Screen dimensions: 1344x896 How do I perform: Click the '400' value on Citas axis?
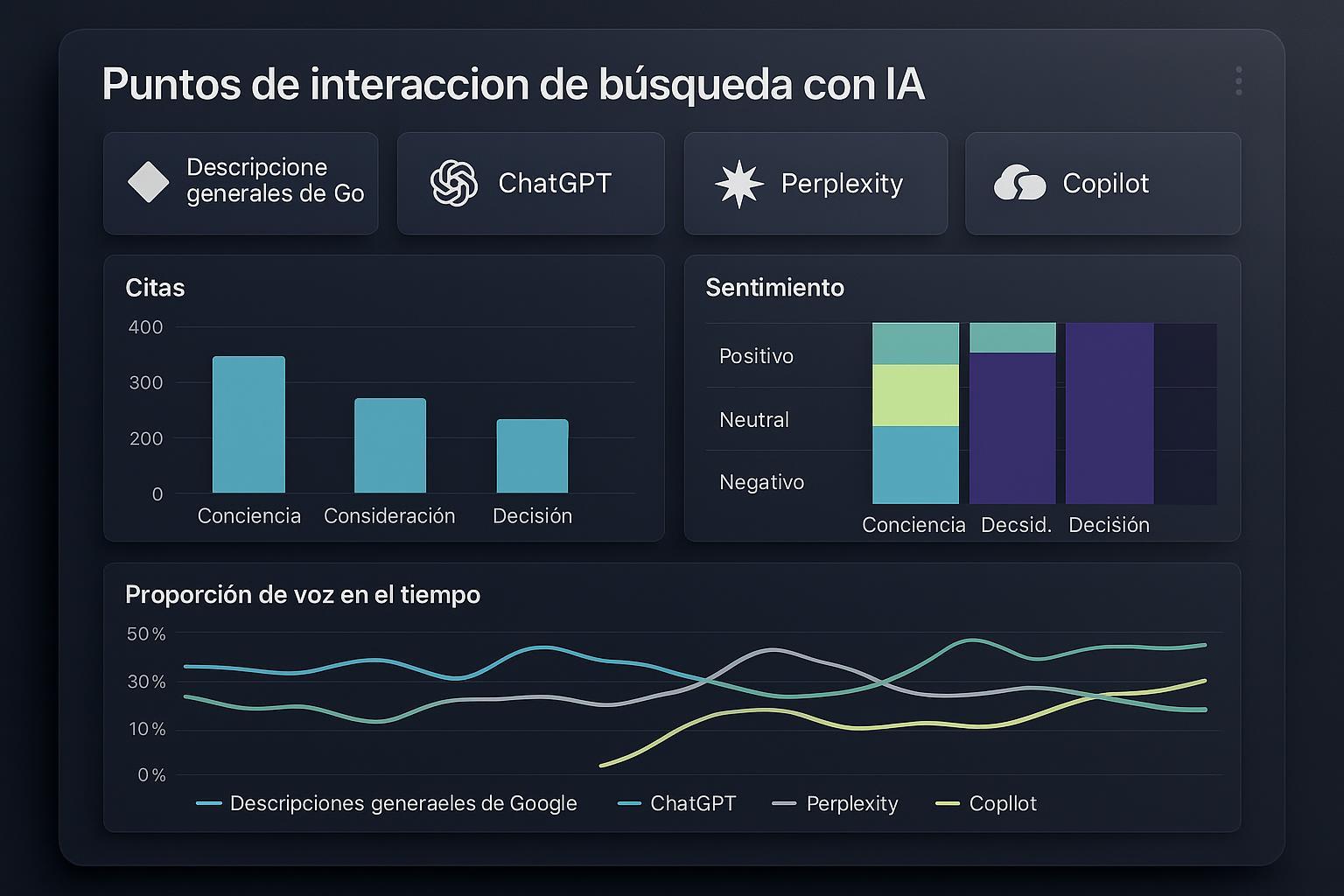[x=145, y=327]
